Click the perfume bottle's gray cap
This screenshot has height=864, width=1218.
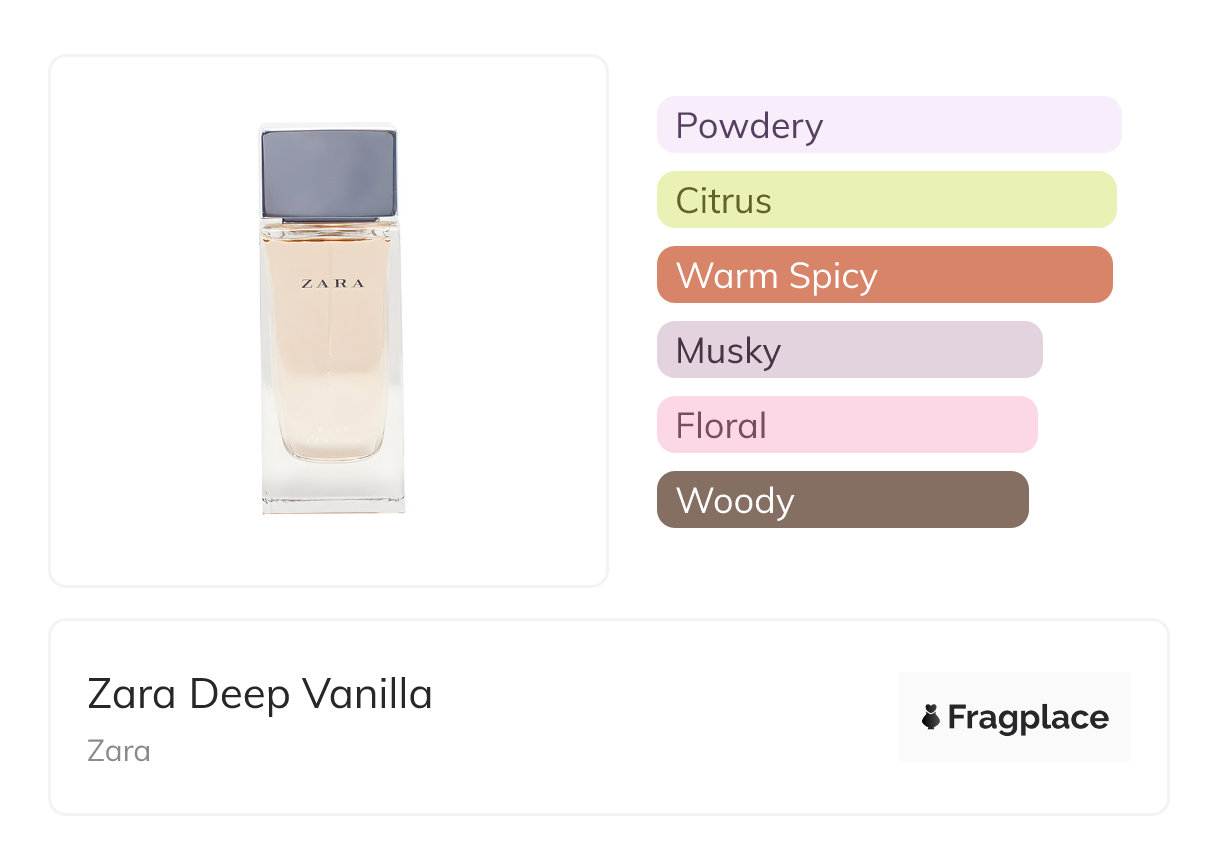(328, 172)
